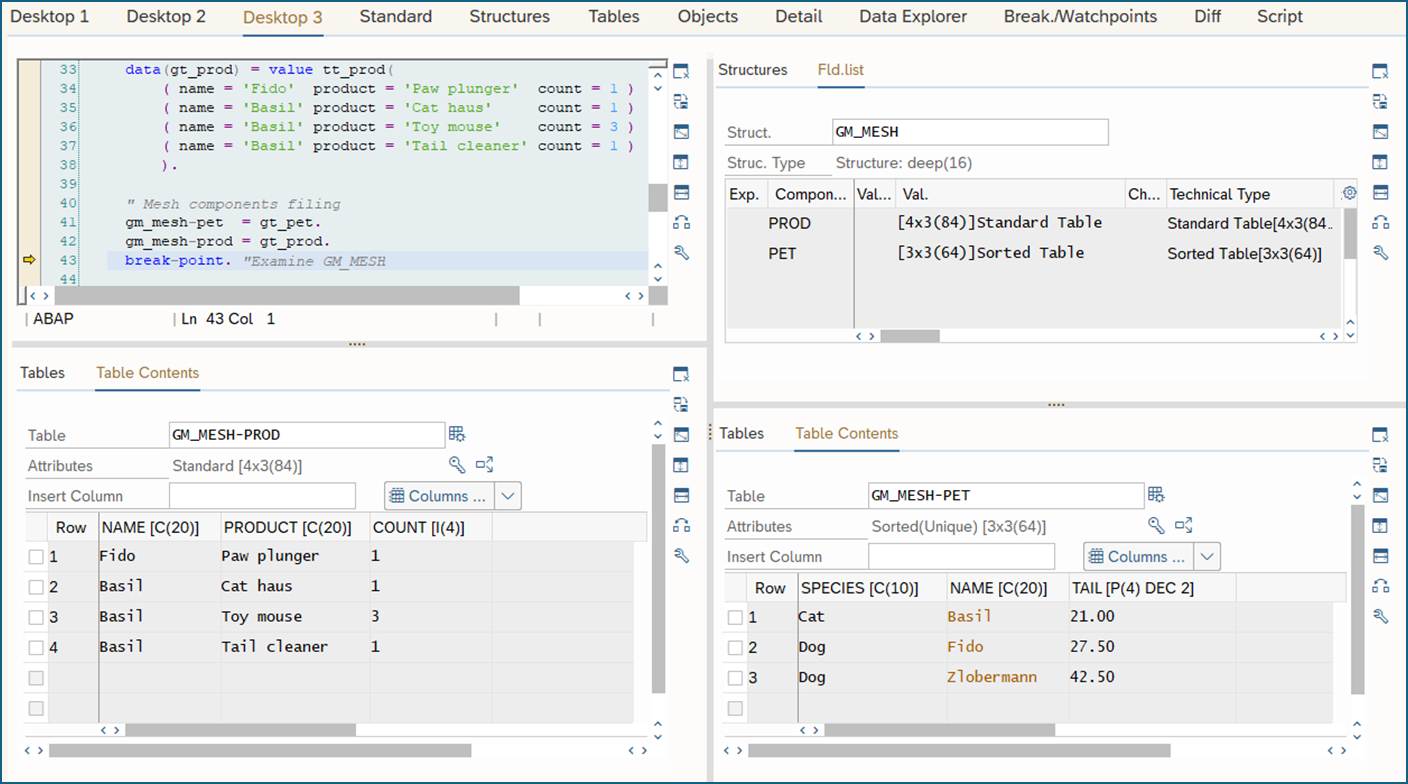Click the Columns button in GM_MESH-PROD panel
1408x784 pixels.
pos(439,496)
